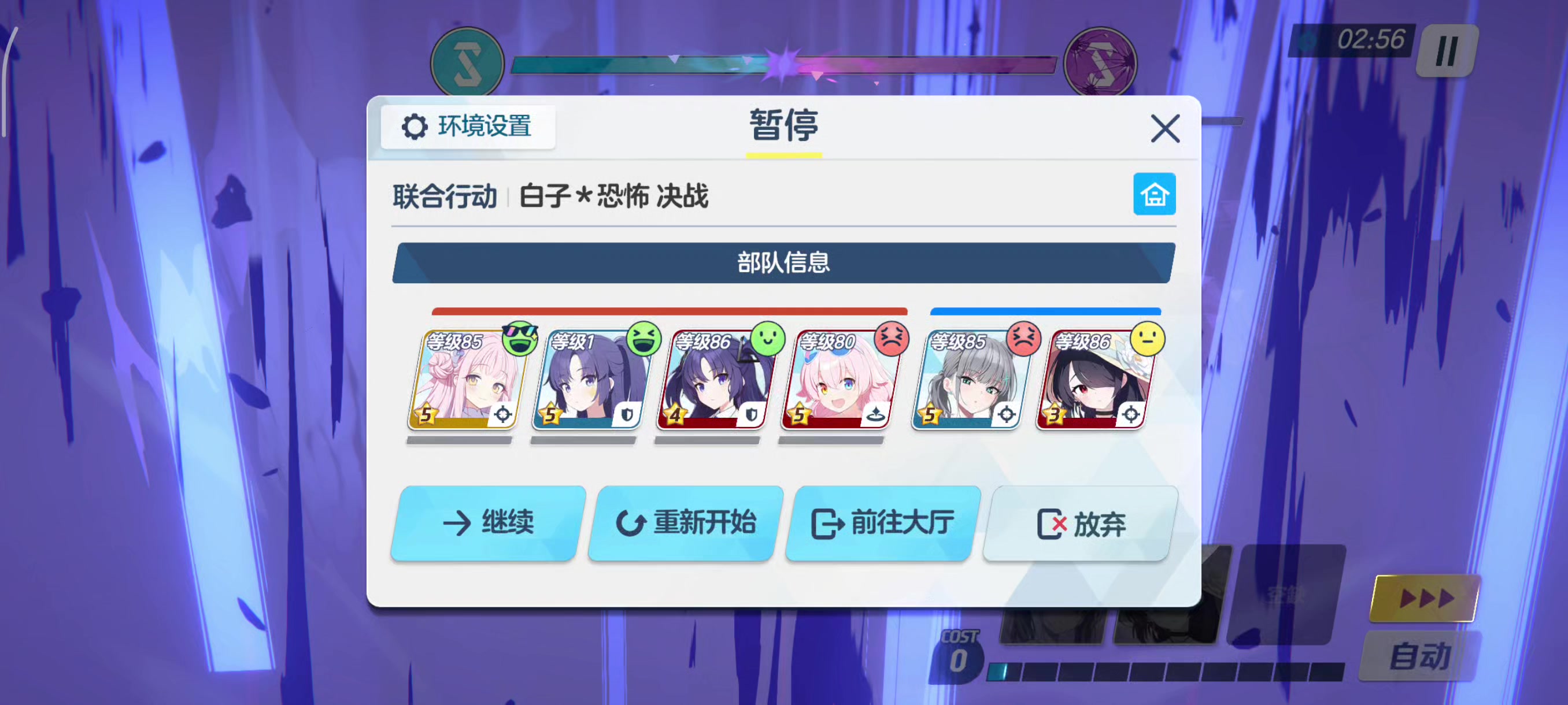Give up battle with 放弃 button

pyautogui.click(x=1081, y=523)
